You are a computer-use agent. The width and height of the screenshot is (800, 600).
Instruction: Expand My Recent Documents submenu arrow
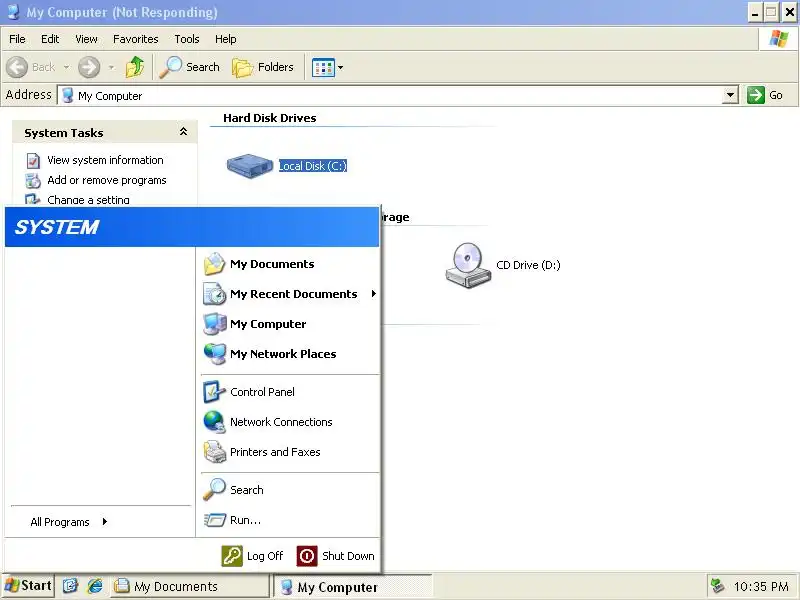374,293
